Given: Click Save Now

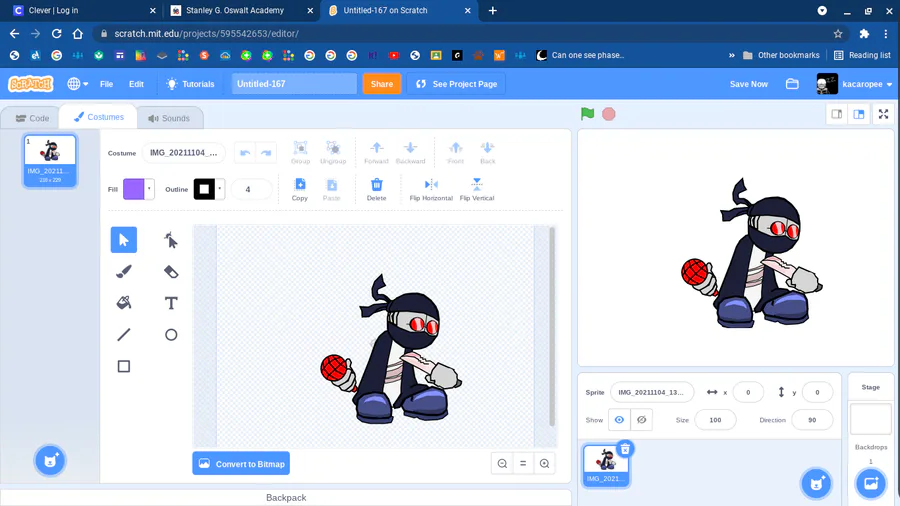Looking at the screenshot, I should pyautogui.click(x=748, y=84).
